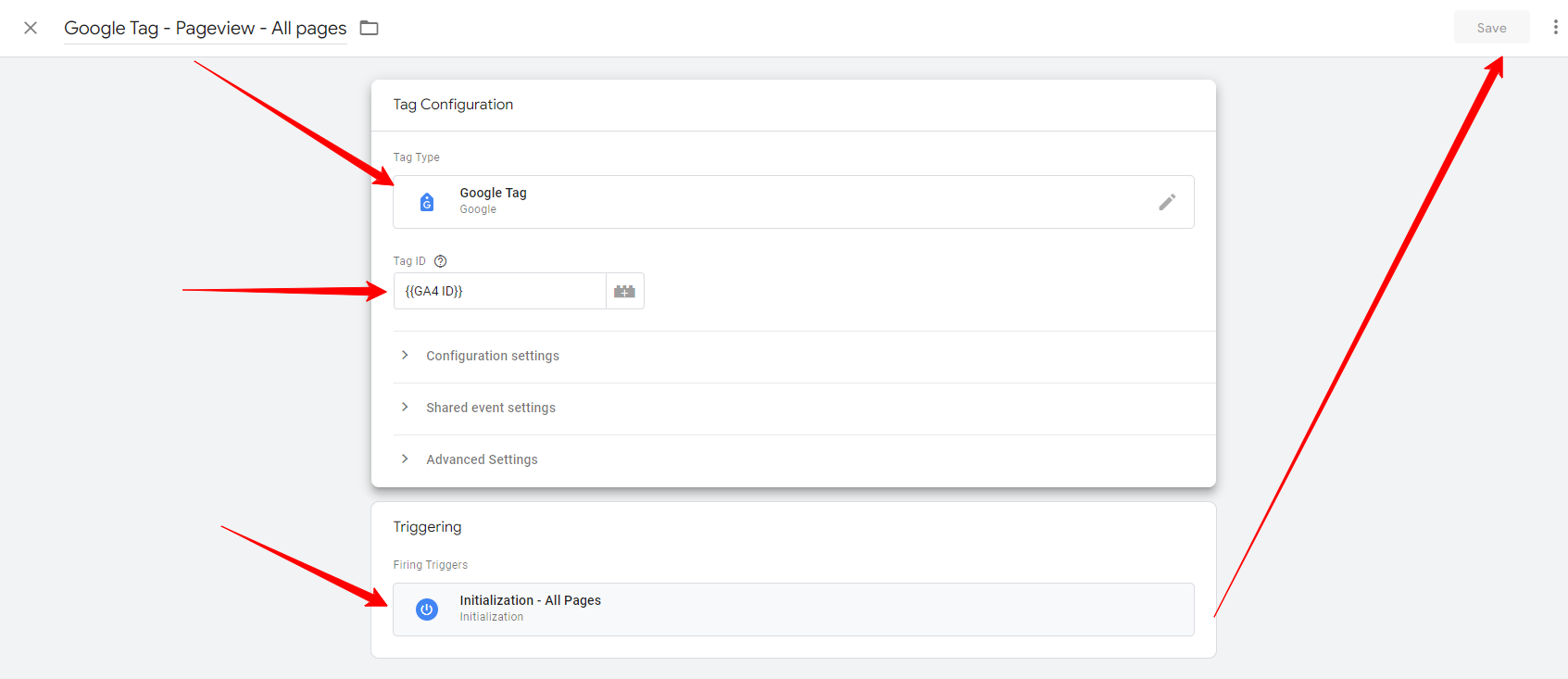
Task: Open the three-dot more actions menu
Action: tap(1555, 28)
